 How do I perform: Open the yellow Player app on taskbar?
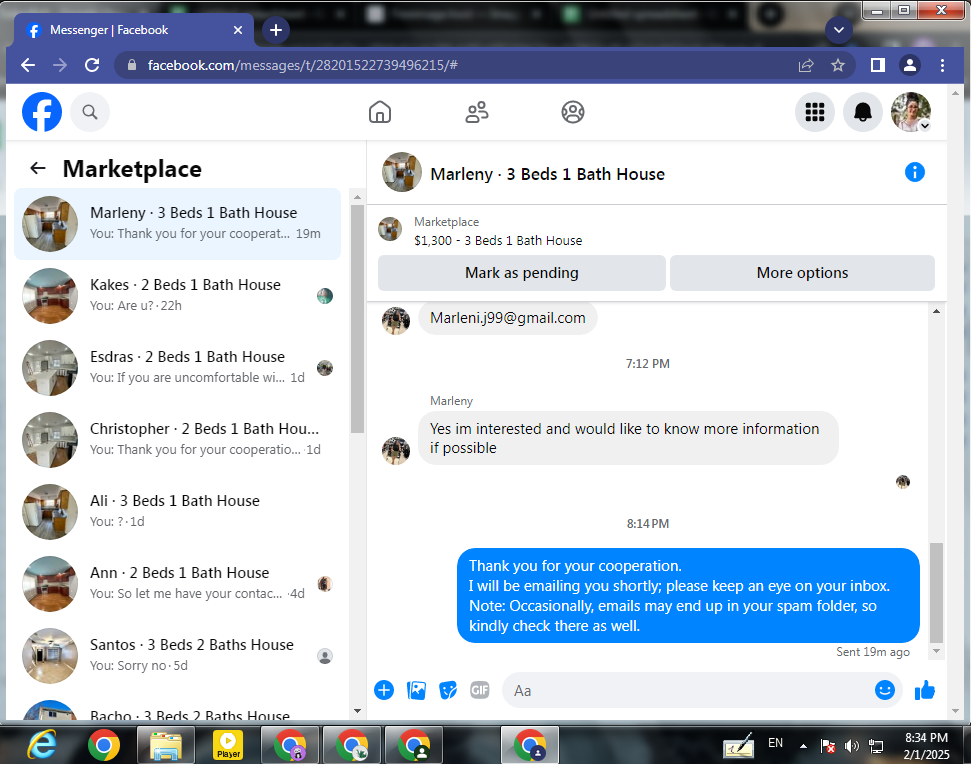click(228, 745)
